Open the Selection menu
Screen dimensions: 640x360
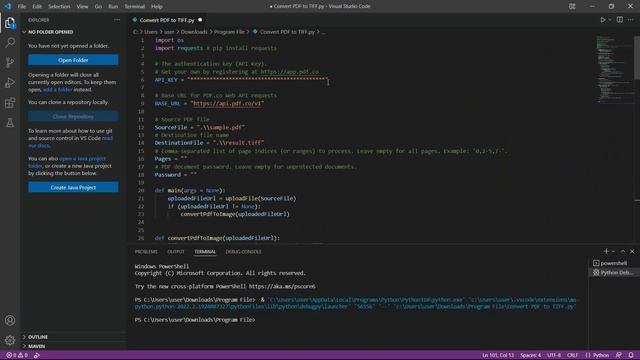point(59,6)
